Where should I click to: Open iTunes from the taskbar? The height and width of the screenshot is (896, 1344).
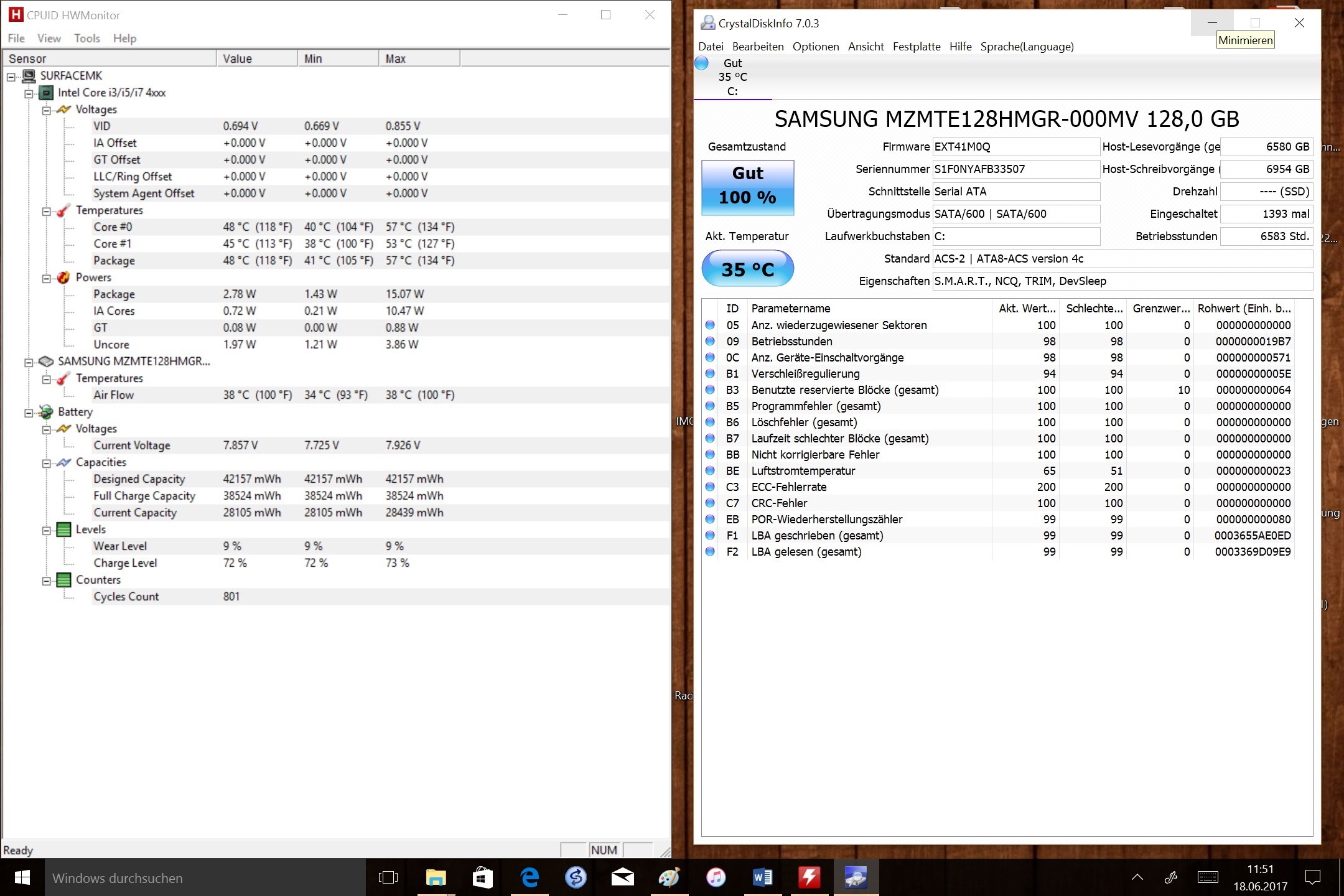[x=716, y=877]
